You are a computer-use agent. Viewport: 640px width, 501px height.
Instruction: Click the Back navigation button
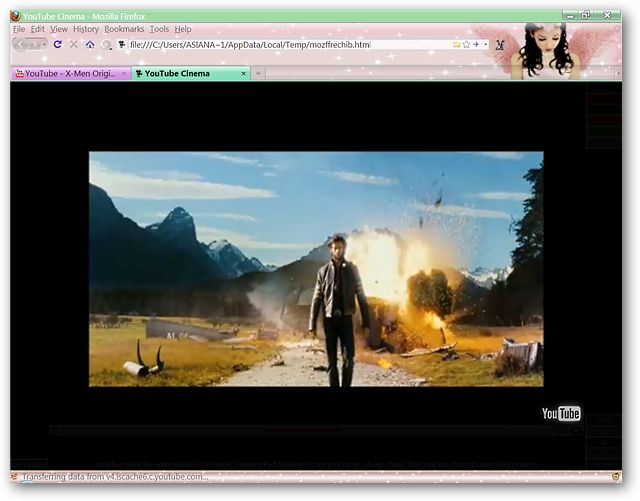20,44
